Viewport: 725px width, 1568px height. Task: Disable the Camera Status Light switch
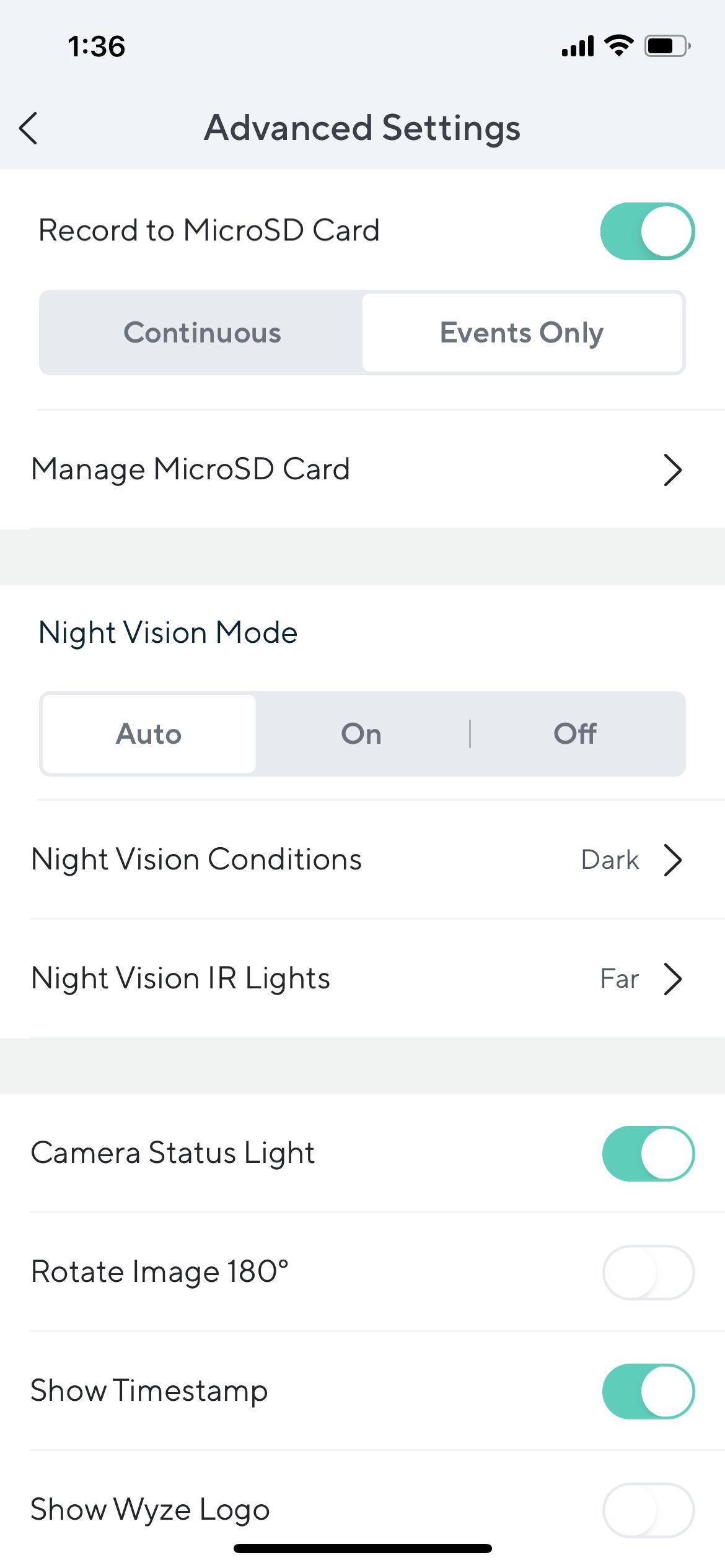click(648, 1153)
